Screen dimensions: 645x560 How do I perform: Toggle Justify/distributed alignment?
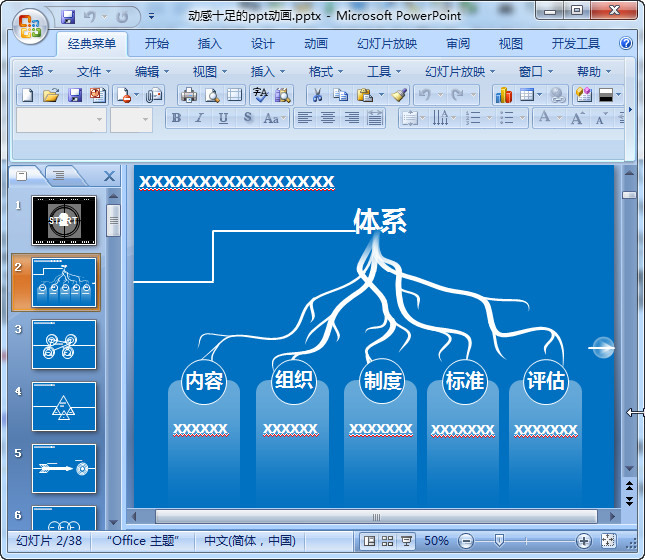[375, 119]
